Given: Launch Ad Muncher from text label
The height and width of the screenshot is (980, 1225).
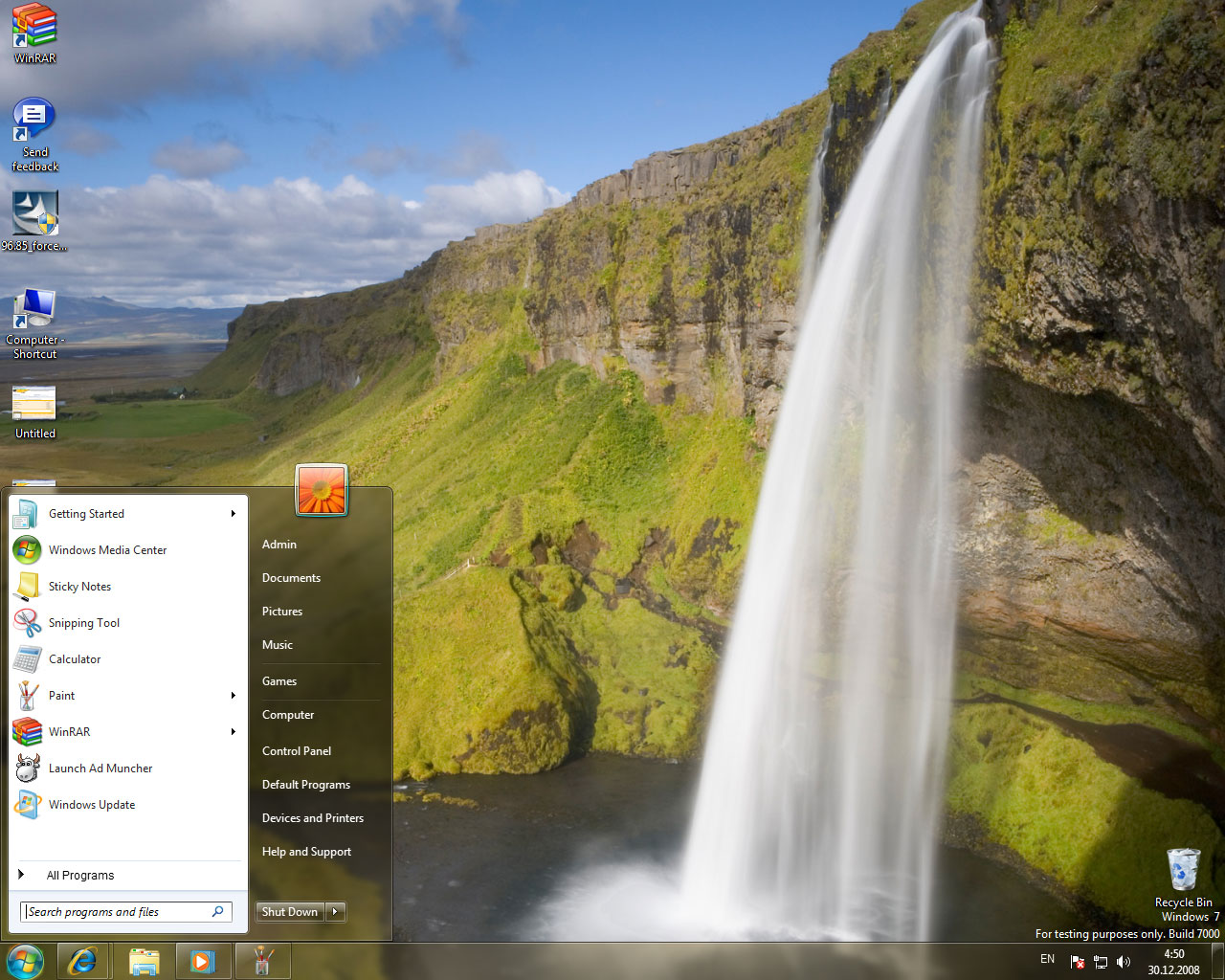Looking at the screenshot, I should pyautogui.click(x=100, y=768).
